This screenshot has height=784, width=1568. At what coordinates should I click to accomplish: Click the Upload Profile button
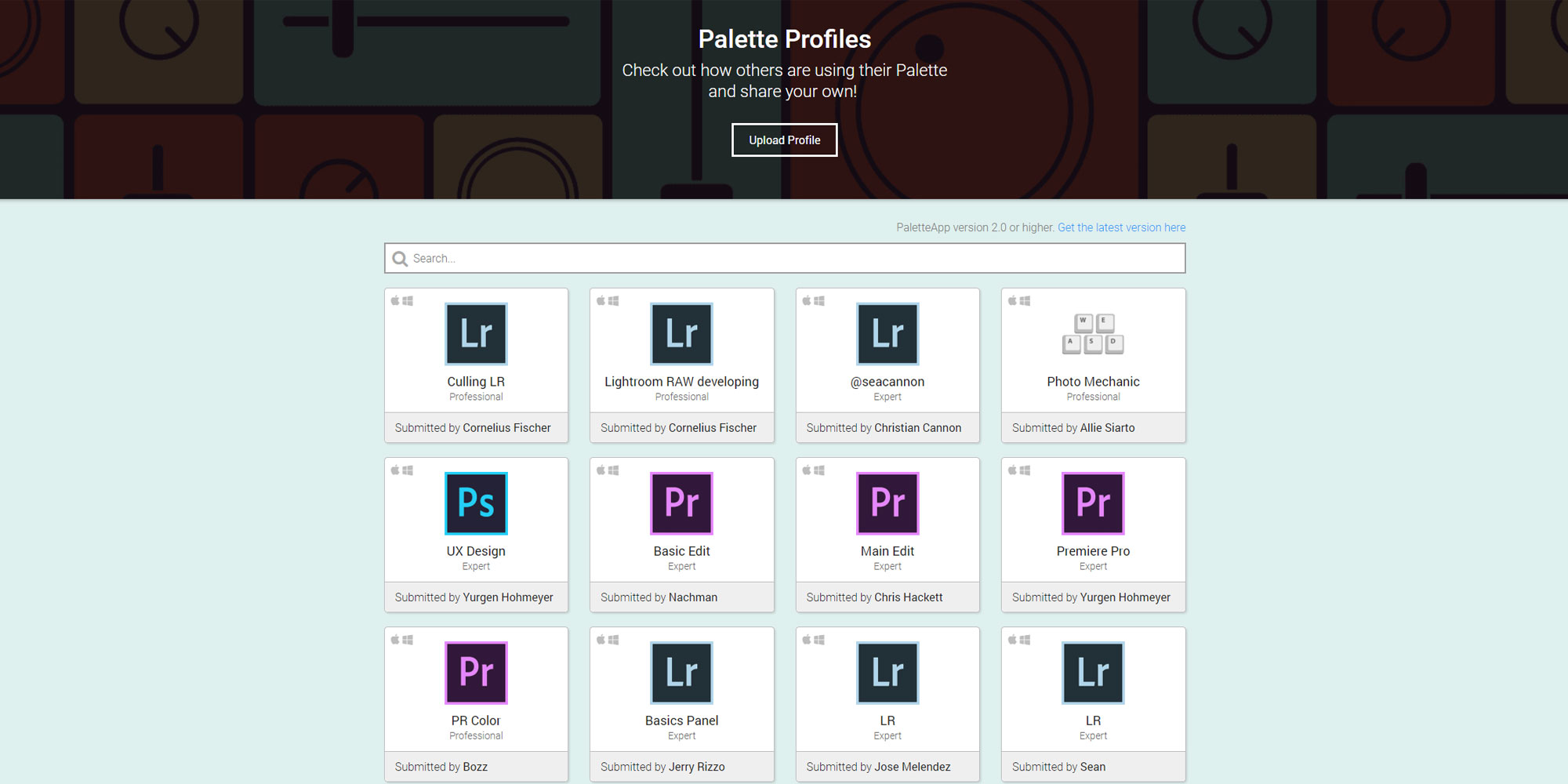click(784, 140)
